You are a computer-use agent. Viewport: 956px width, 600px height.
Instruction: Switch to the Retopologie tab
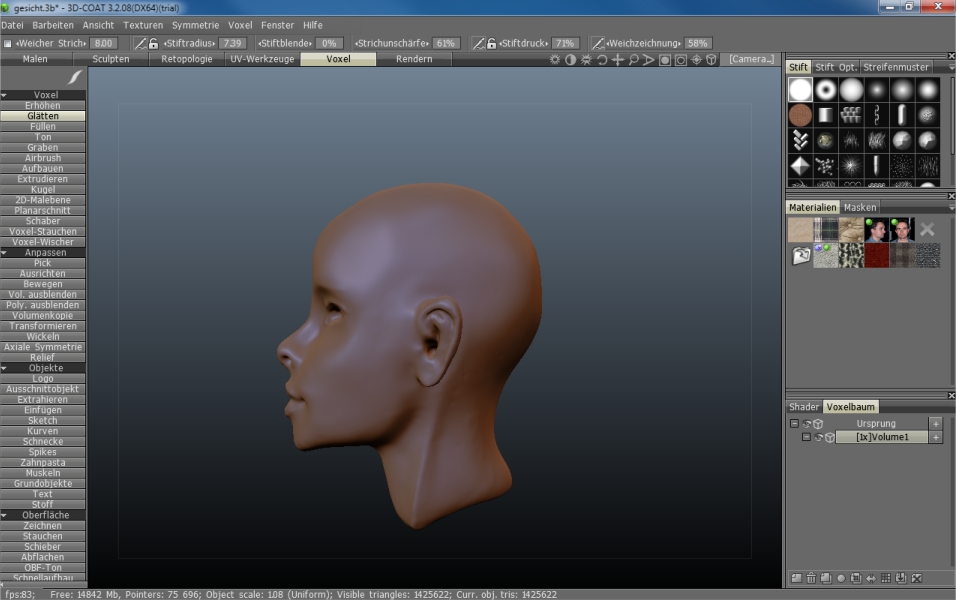pyautogui.click(x=185, y=59)
